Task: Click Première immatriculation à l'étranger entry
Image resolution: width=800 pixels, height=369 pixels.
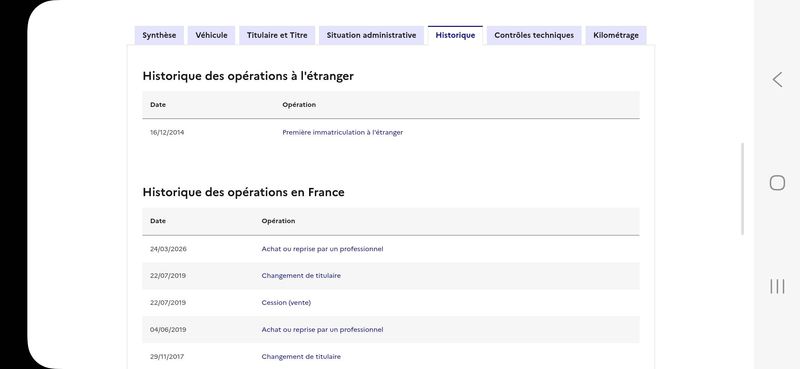Action: point(342,132)
